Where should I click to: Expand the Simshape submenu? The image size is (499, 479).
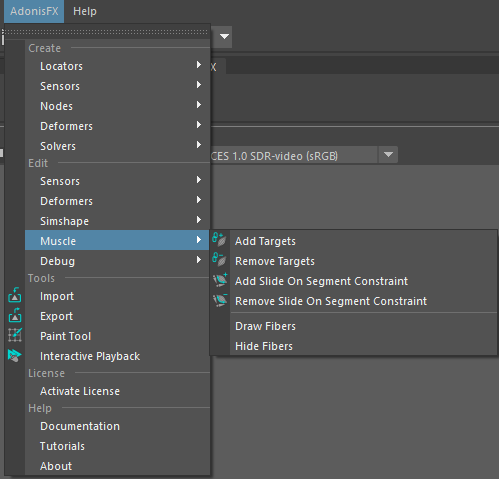[x=117, y=221]
